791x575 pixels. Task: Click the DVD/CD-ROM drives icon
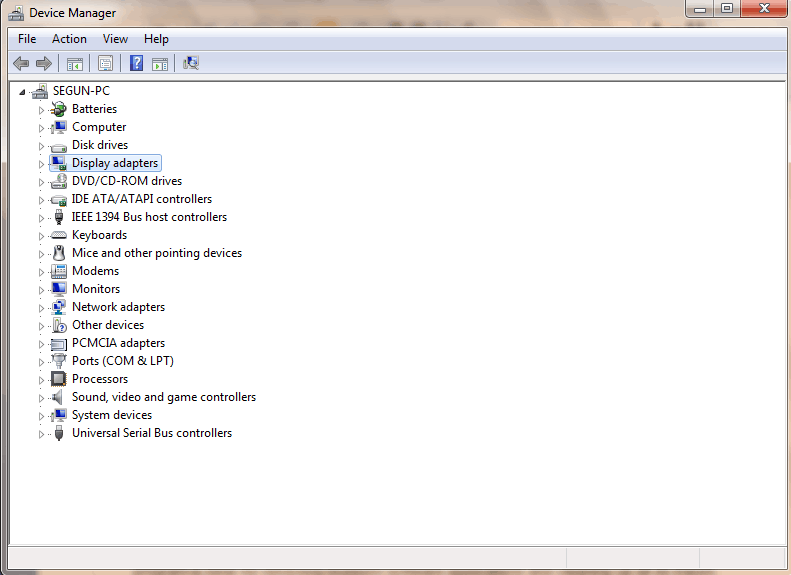tap(59, 181)
